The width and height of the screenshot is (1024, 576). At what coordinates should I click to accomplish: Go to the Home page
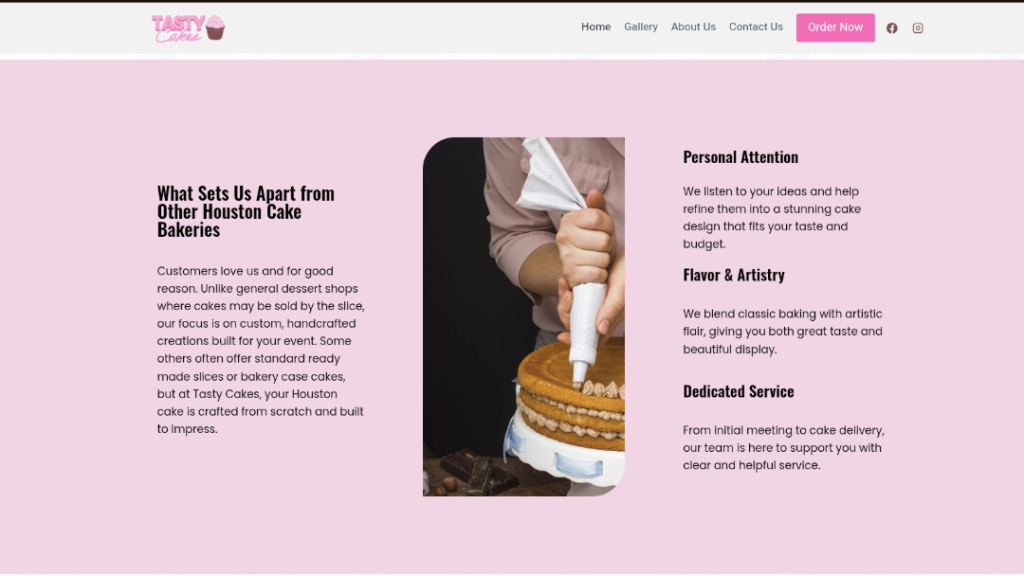(x=596, y=27)
